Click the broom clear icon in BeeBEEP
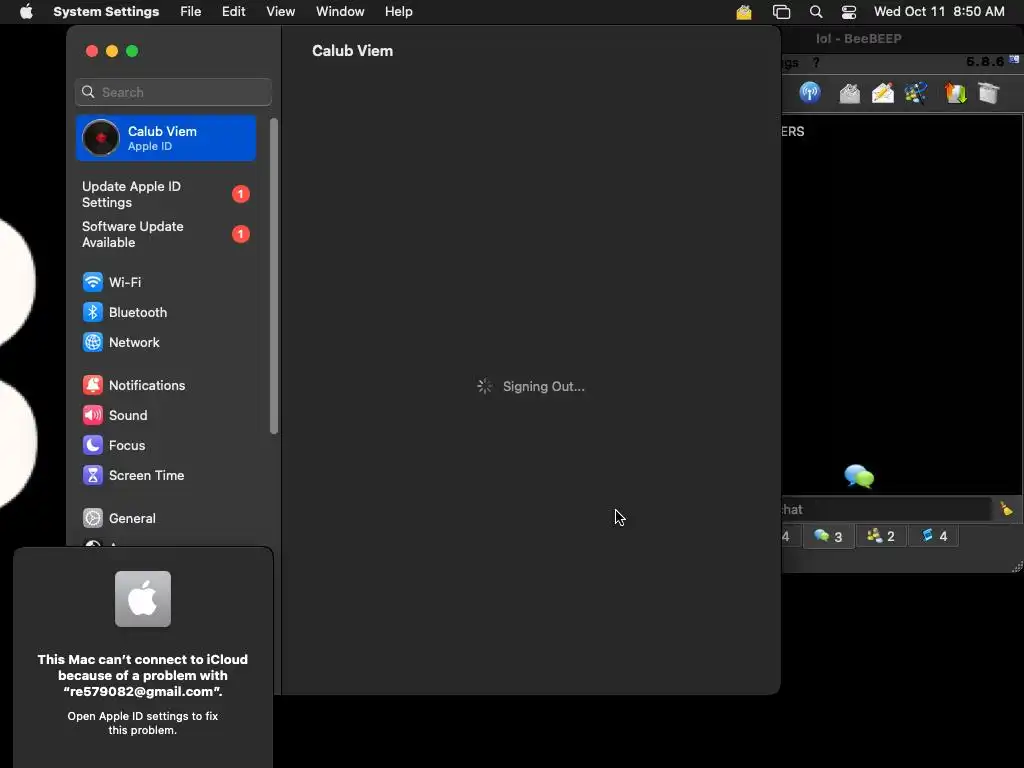The height and width of the screenshot is (768, 1024). (x=1006, y=509)
